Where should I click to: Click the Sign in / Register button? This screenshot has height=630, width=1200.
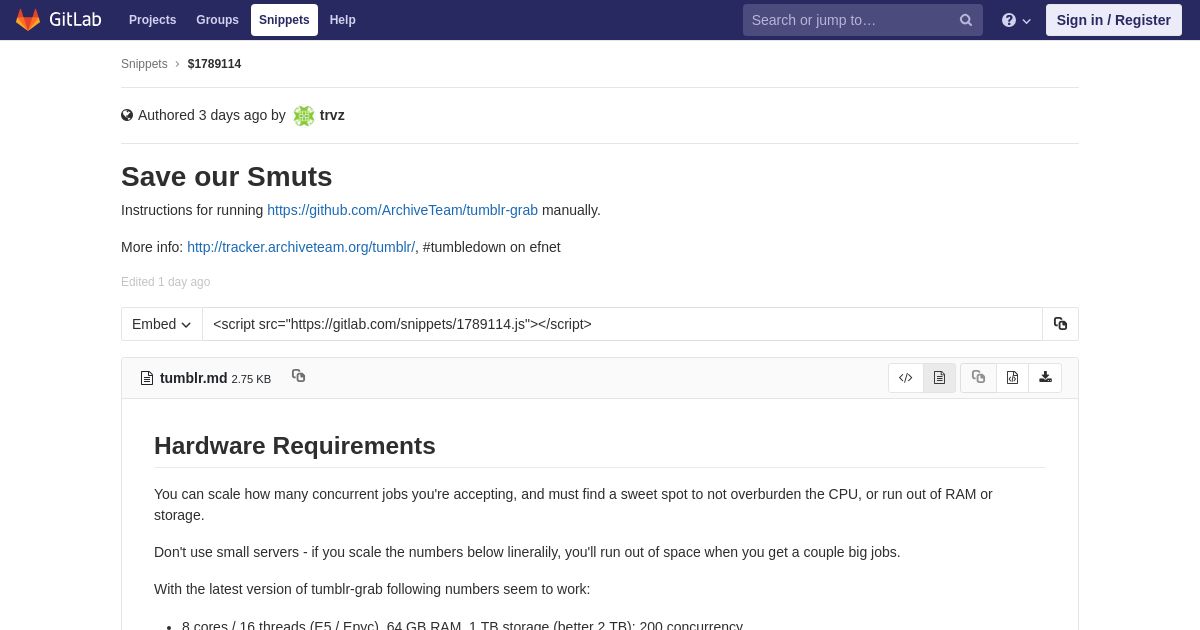1114,20
